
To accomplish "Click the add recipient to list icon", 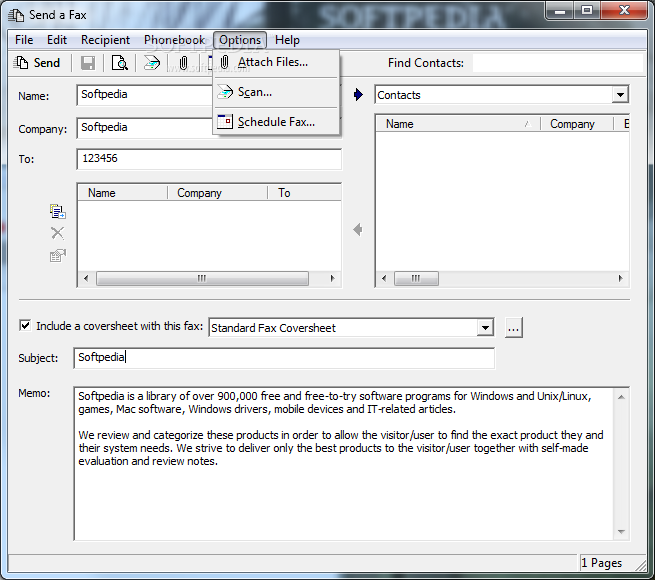I will pos(58,211).
